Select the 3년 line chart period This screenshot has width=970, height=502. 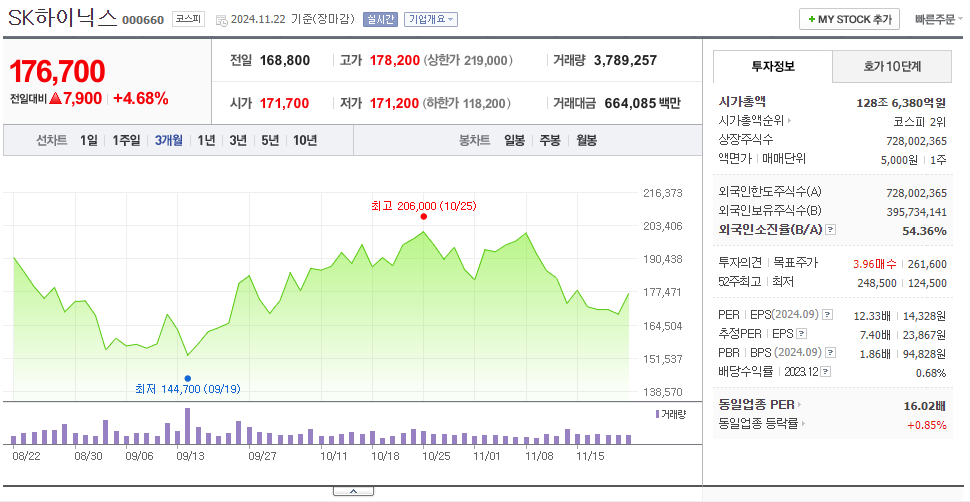click(x=238, y=141)
